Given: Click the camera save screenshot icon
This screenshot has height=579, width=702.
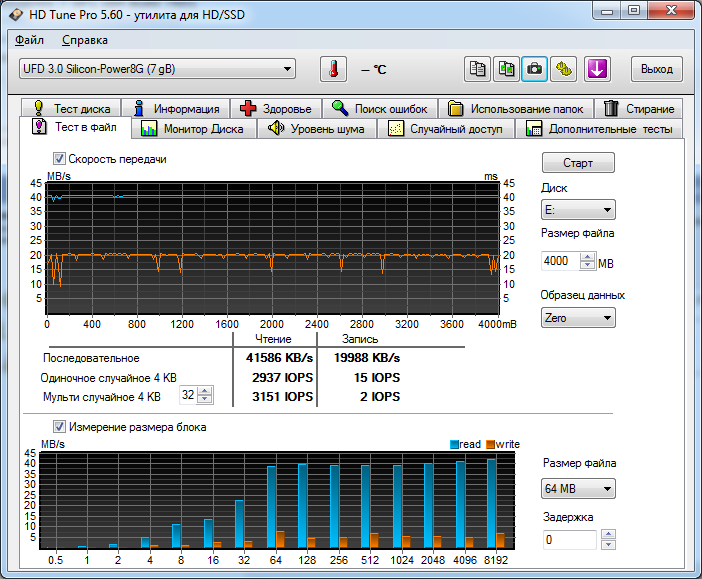Looking at the screenshot, I should click(x=534, y=69).
